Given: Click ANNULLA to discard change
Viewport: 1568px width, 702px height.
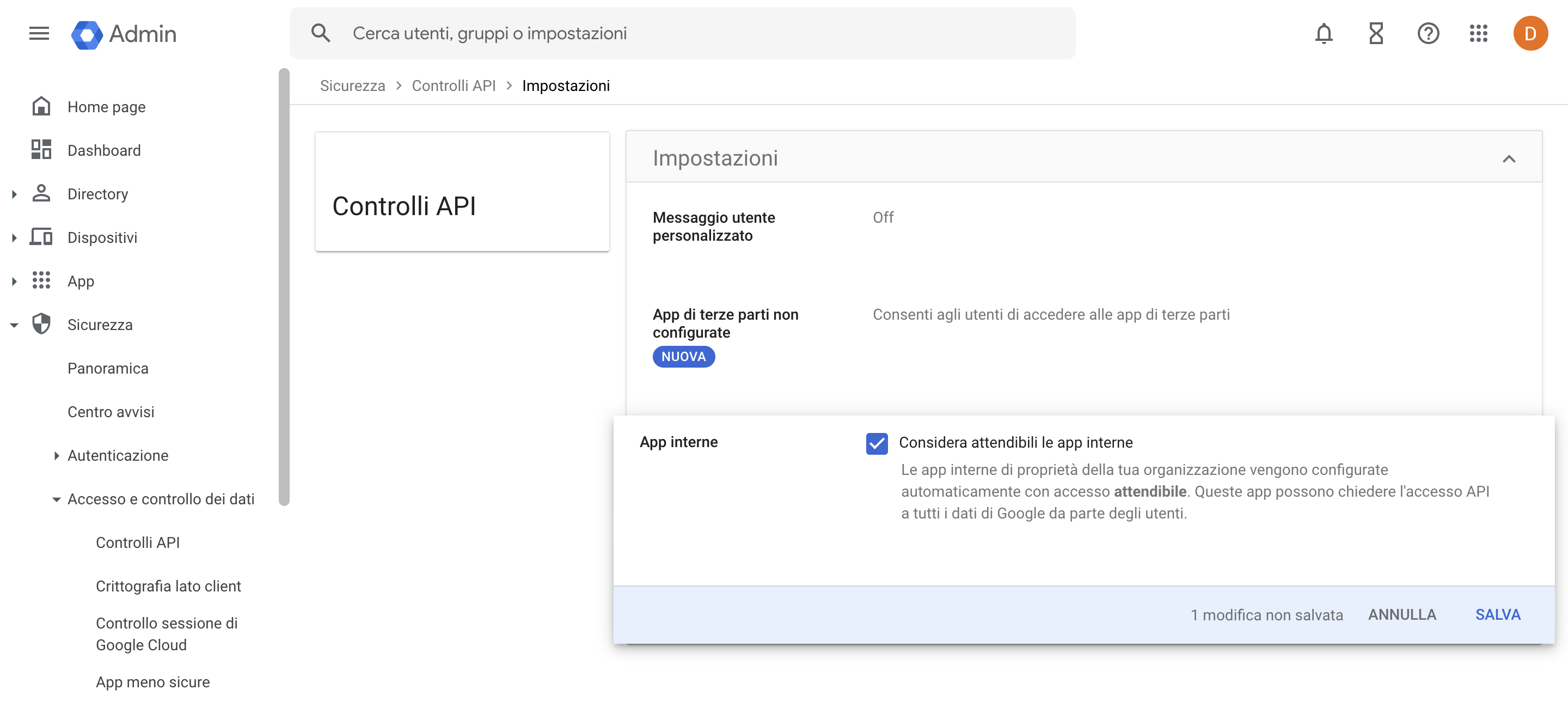Looking at the screenshot, I should [1401, 615].
